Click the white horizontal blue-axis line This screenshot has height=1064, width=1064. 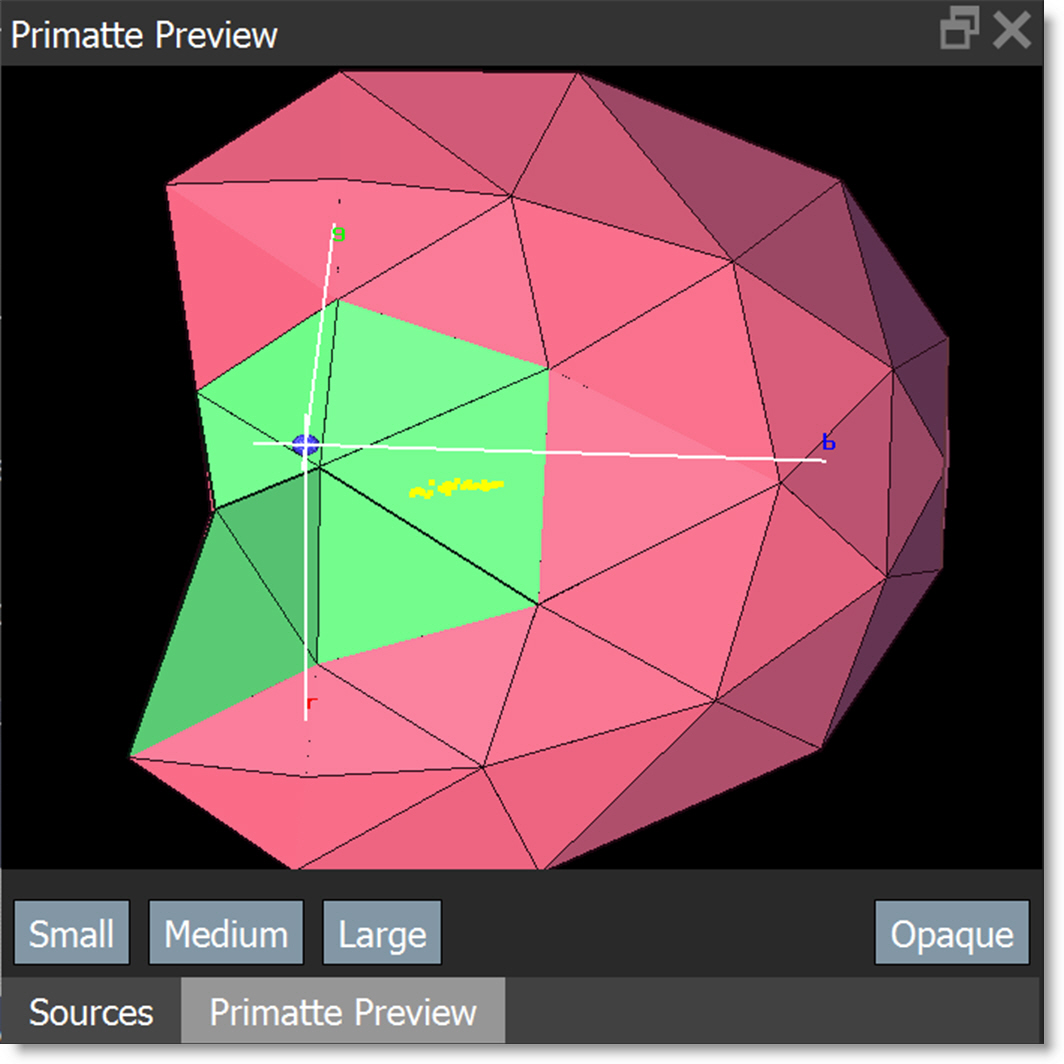600,452
